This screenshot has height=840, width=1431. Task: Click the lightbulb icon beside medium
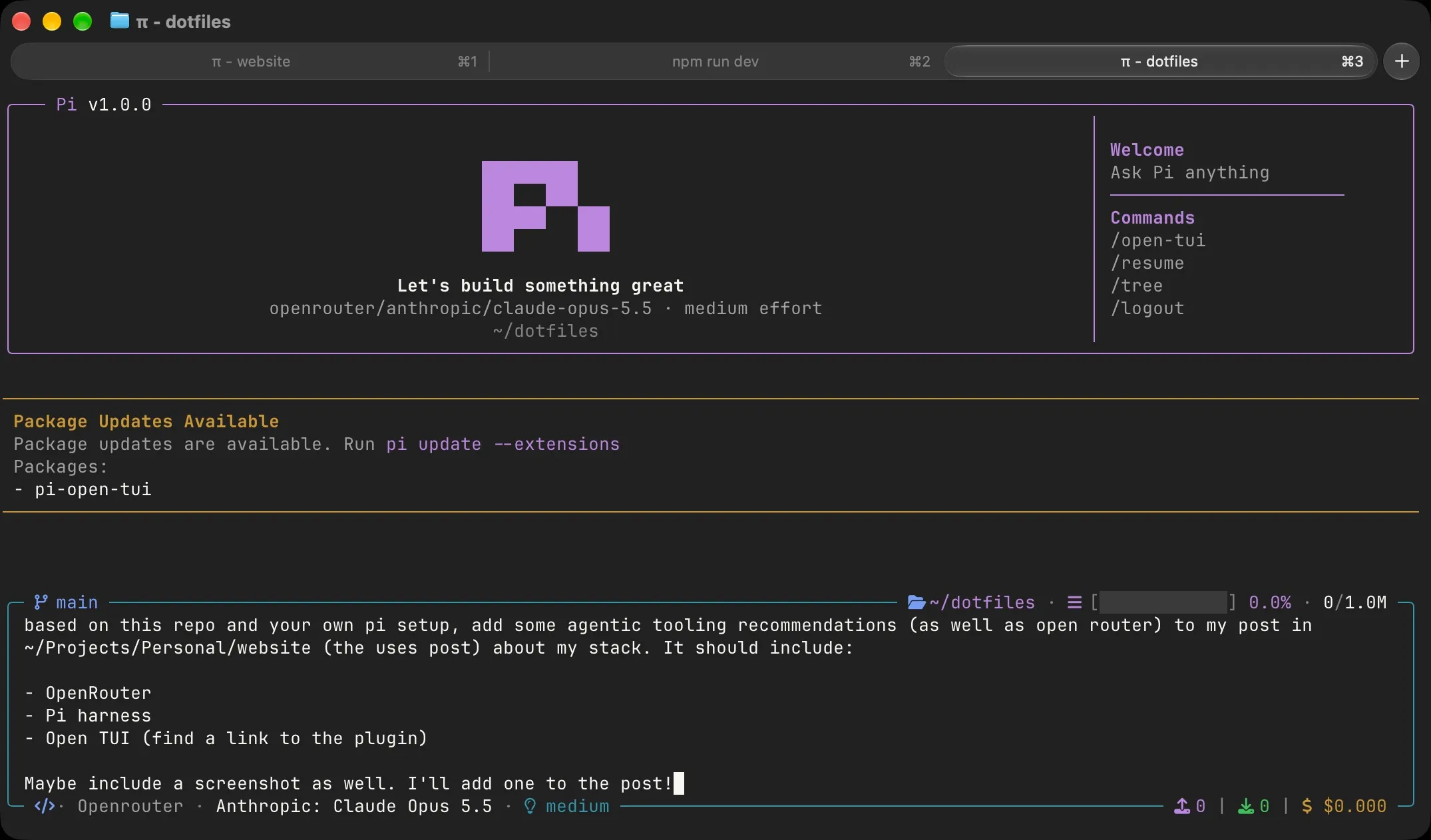point(530,806)
